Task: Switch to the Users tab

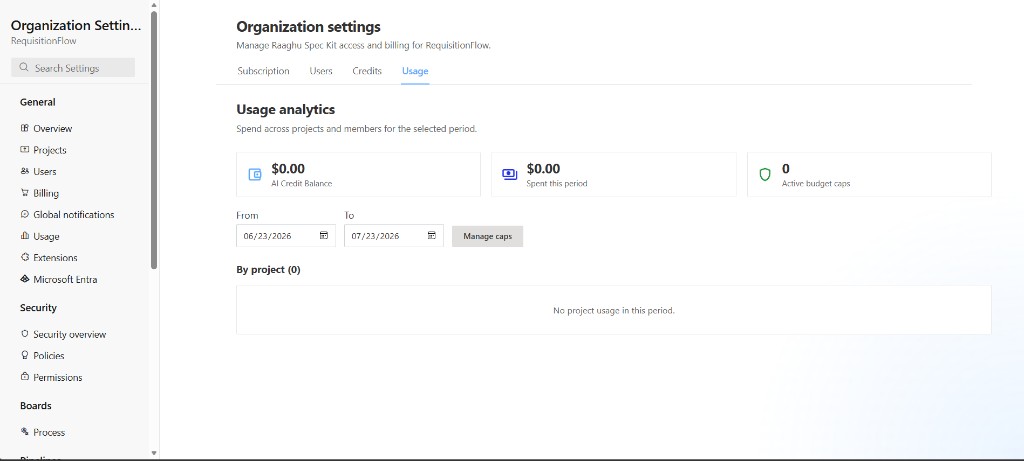Action: tap(321, 71)
